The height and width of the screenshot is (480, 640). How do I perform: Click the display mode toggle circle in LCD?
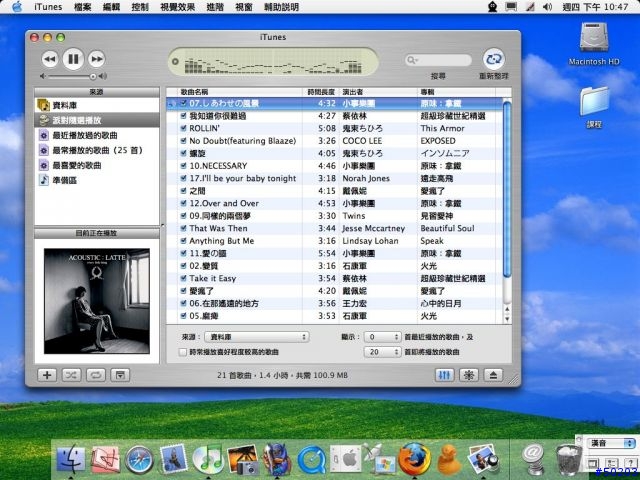(x=176, y=62)
